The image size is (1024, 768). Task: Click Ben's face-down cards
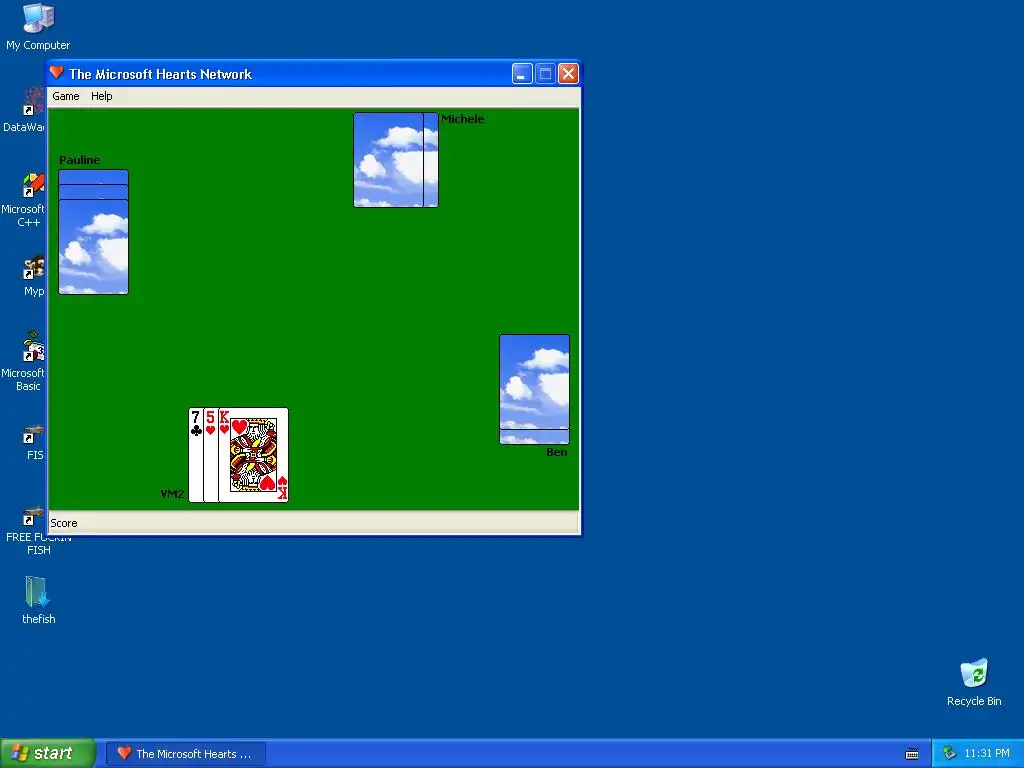point(534,389)
